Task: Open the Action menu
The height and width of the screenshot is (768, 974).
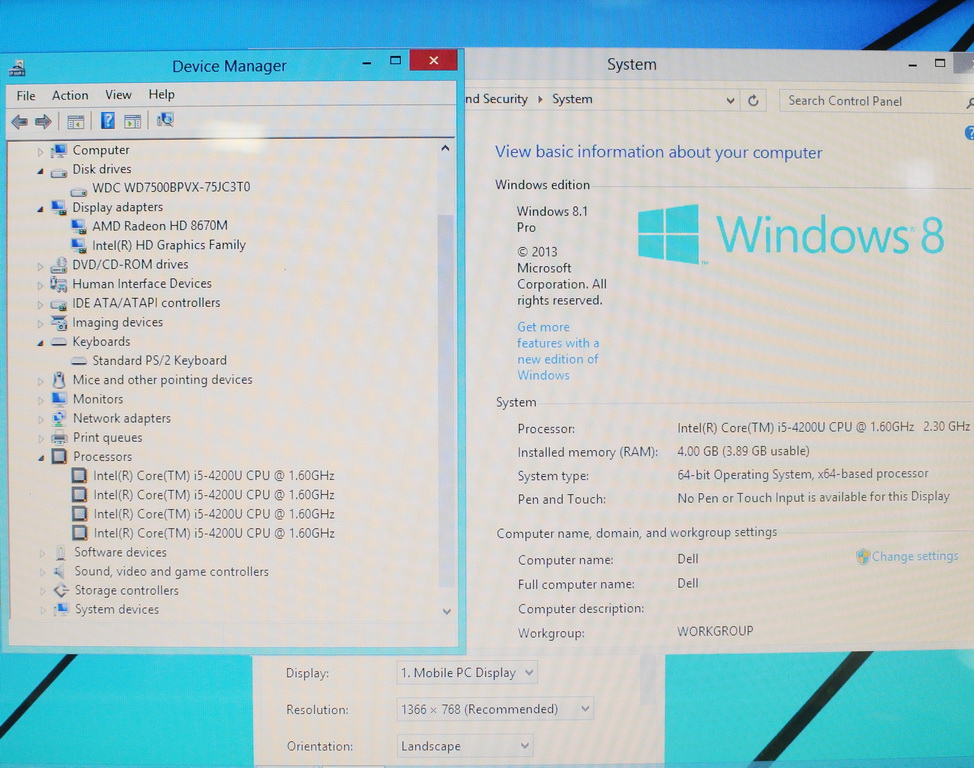Action: click(x=70, y=95)
